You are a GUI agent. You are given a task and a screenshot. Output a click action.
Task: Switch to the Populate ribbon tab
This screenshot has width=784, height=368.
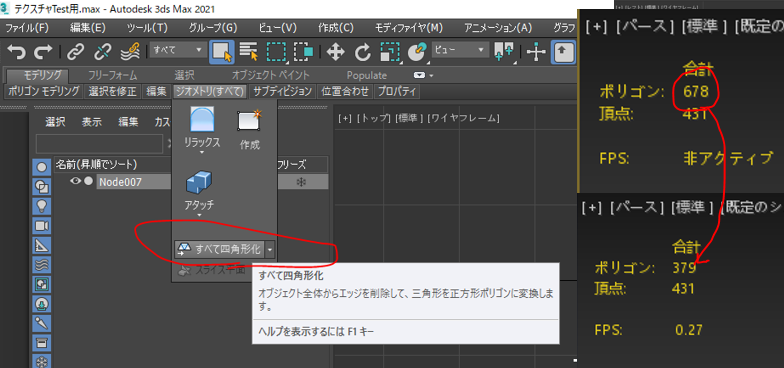367,76
